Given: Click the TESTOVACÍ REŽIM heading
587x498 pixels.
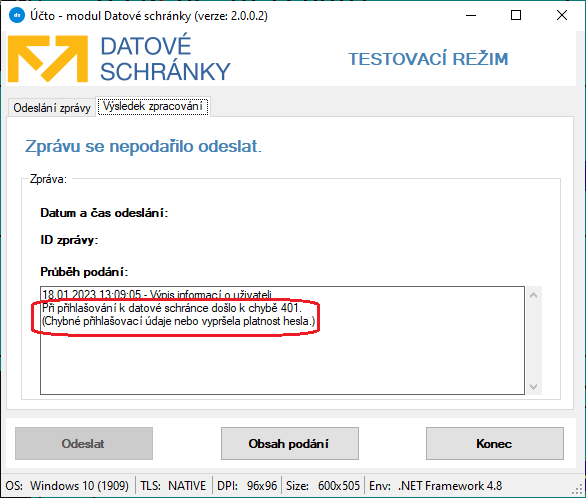Looking at the screenshot, I should 428,59.
